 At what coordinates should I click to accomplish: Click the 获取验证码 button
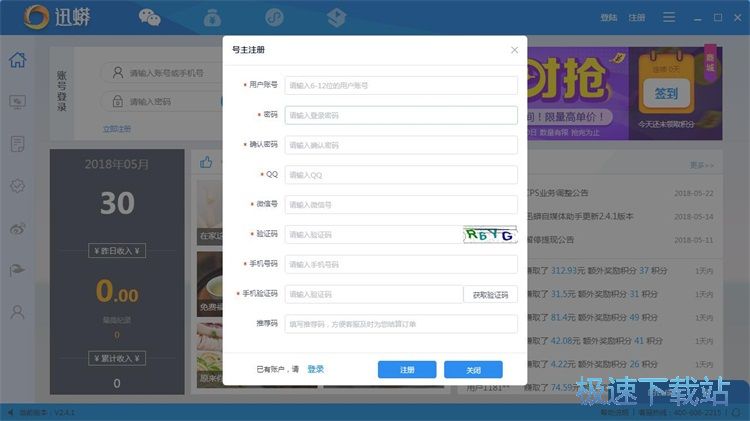click(x=490, y=295)
